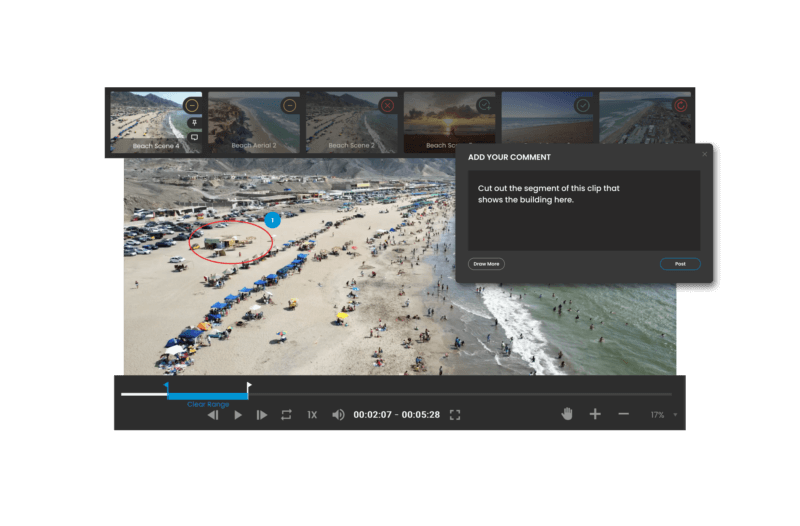Mute the audio volume
Screen dimensions: 800x526
point(338,415)
